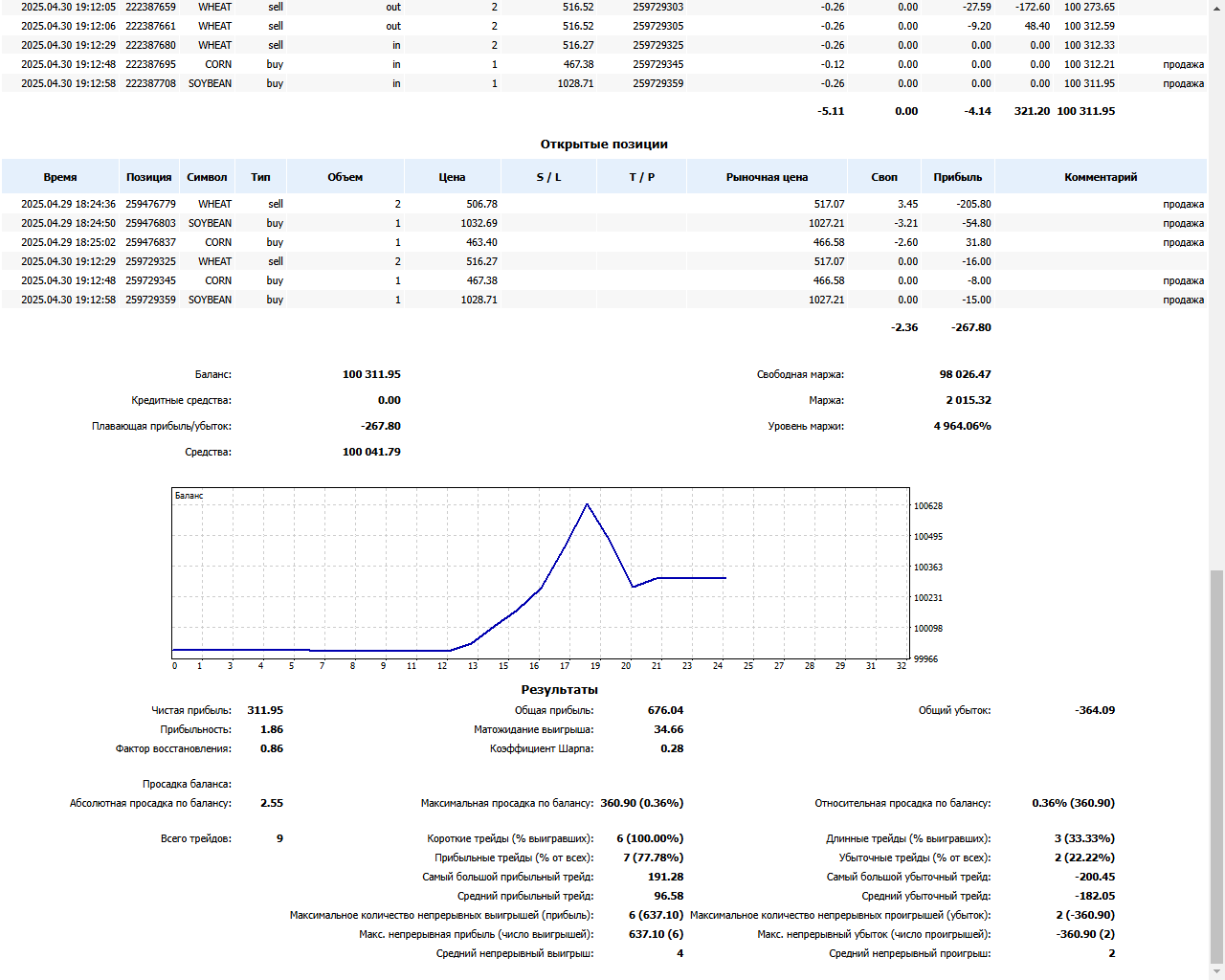Viewport: 1225px width, 980px height.
Task: Select position number 259476803
Action: [150, 223]
